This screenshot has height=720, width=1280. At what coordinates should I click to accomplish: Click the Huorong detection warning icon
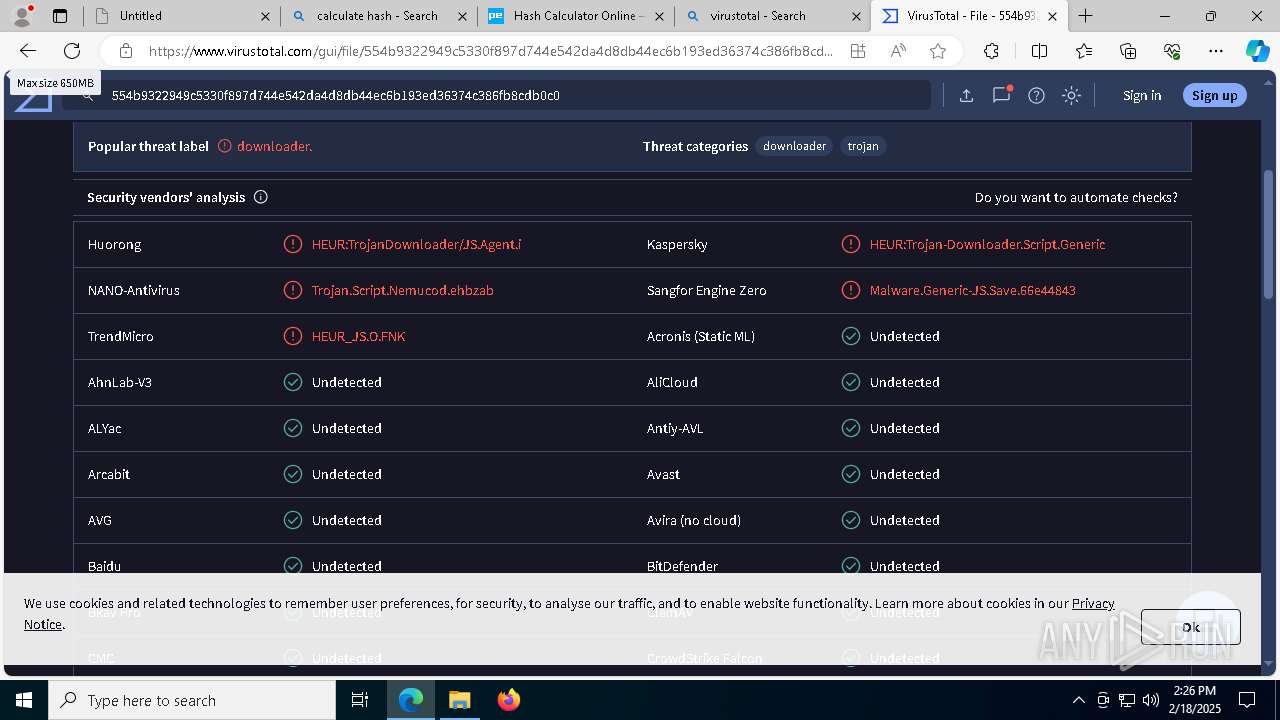pyautogui.click(x=293, y=244)
